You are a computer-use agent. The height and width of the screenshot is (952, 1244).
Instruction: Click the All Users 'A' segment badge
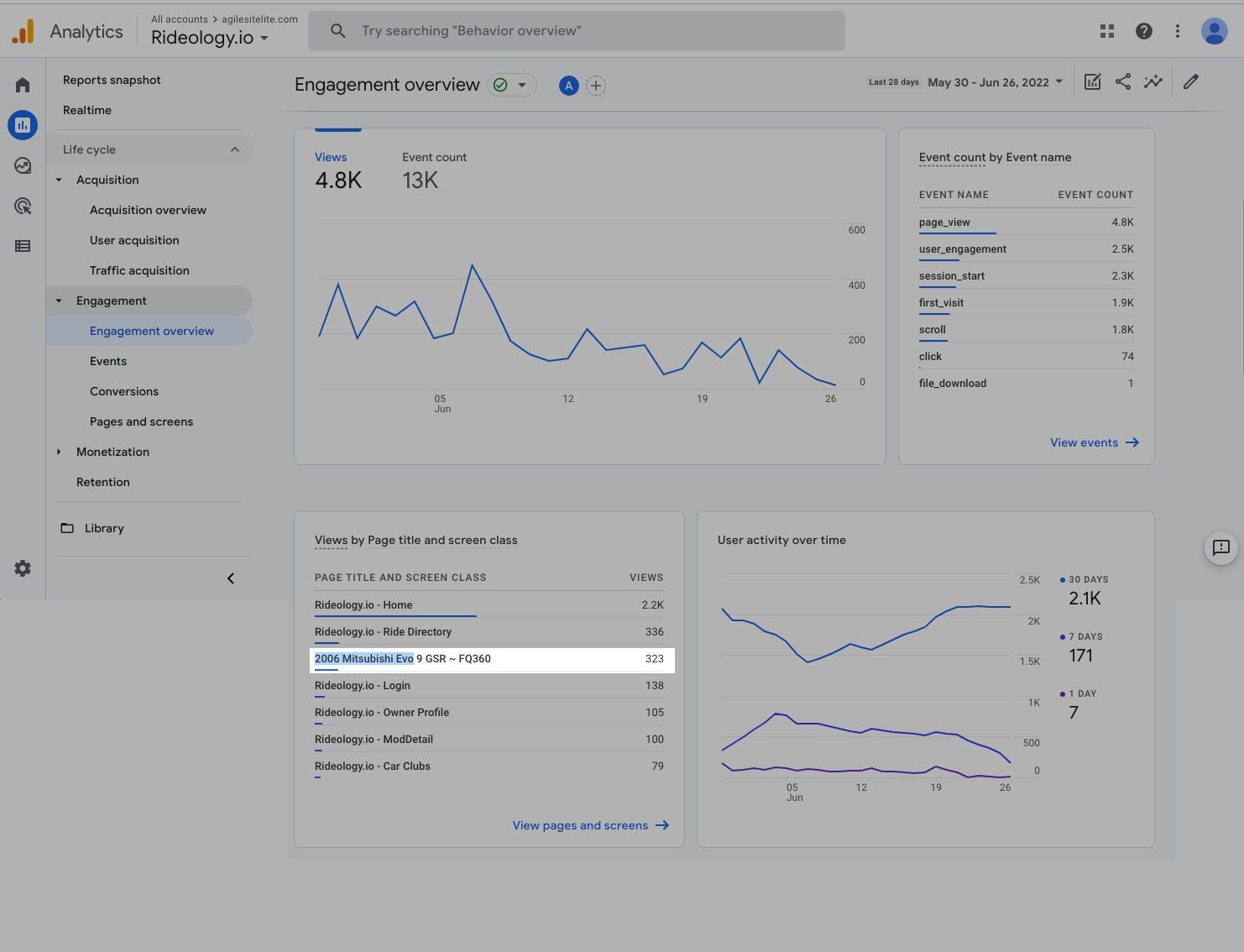tap(568, 85)
